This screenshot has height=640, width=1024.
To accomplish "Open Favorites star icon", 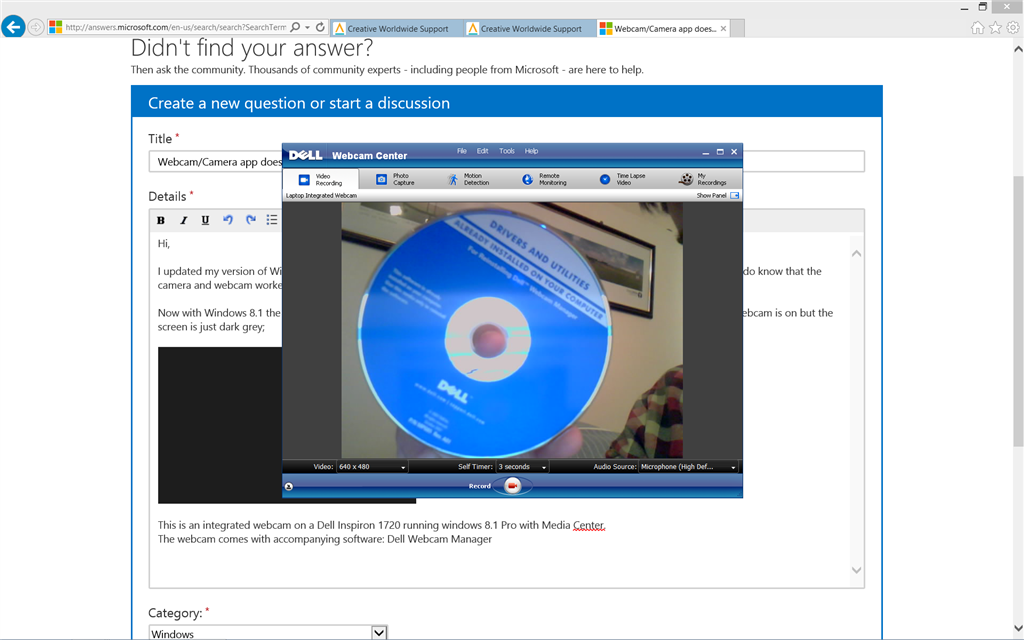I will pyautogui.click(x=995, y=27).
